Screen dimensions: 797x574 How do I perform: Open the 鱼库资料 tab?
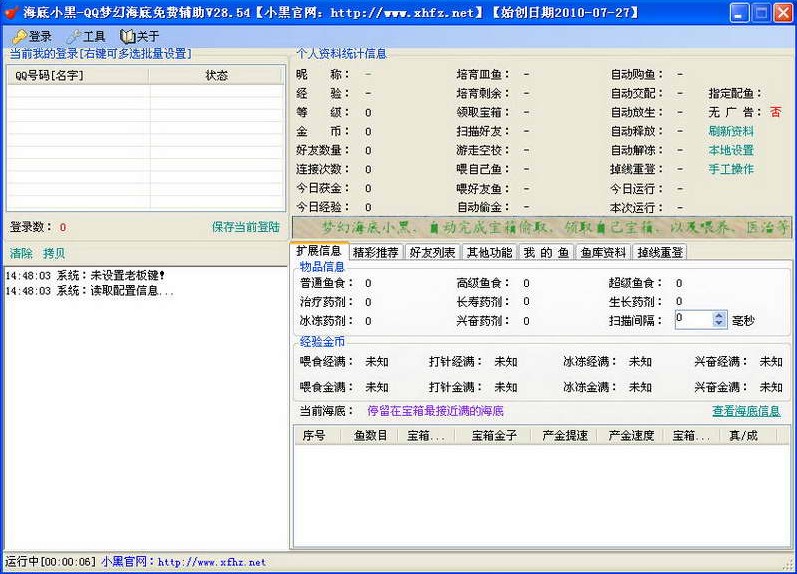click(603, 252)
